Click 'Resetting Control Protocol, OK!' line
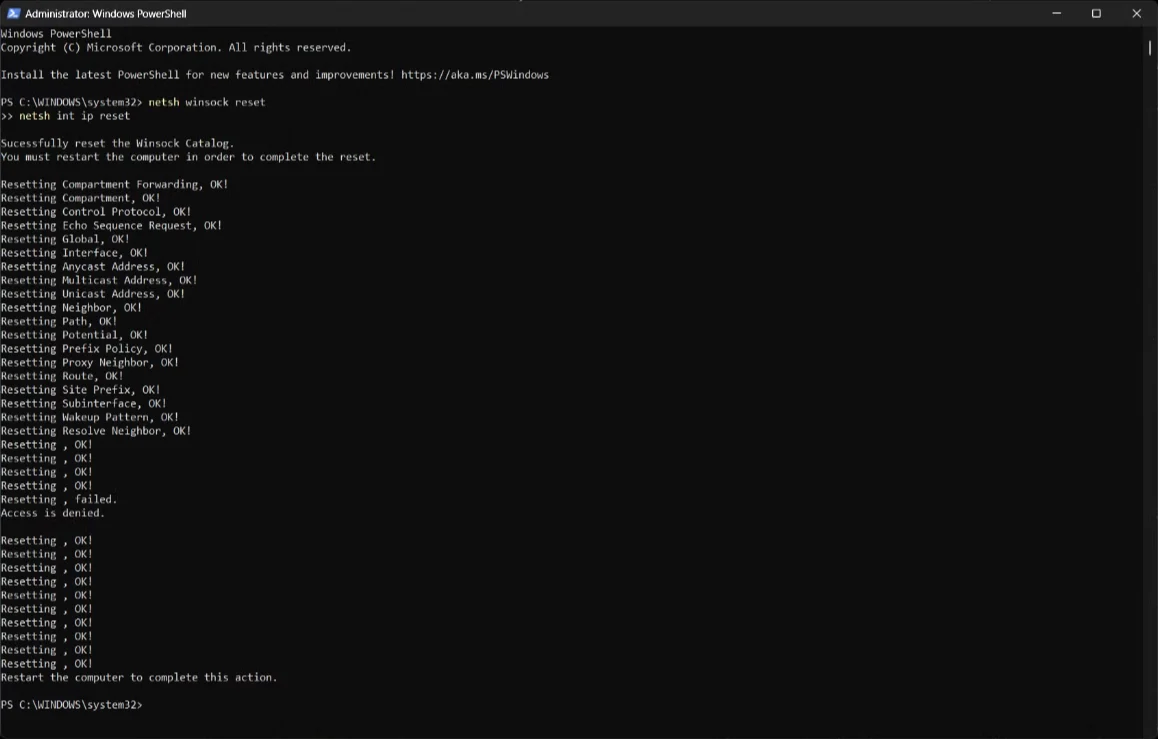 pos(96,211)
